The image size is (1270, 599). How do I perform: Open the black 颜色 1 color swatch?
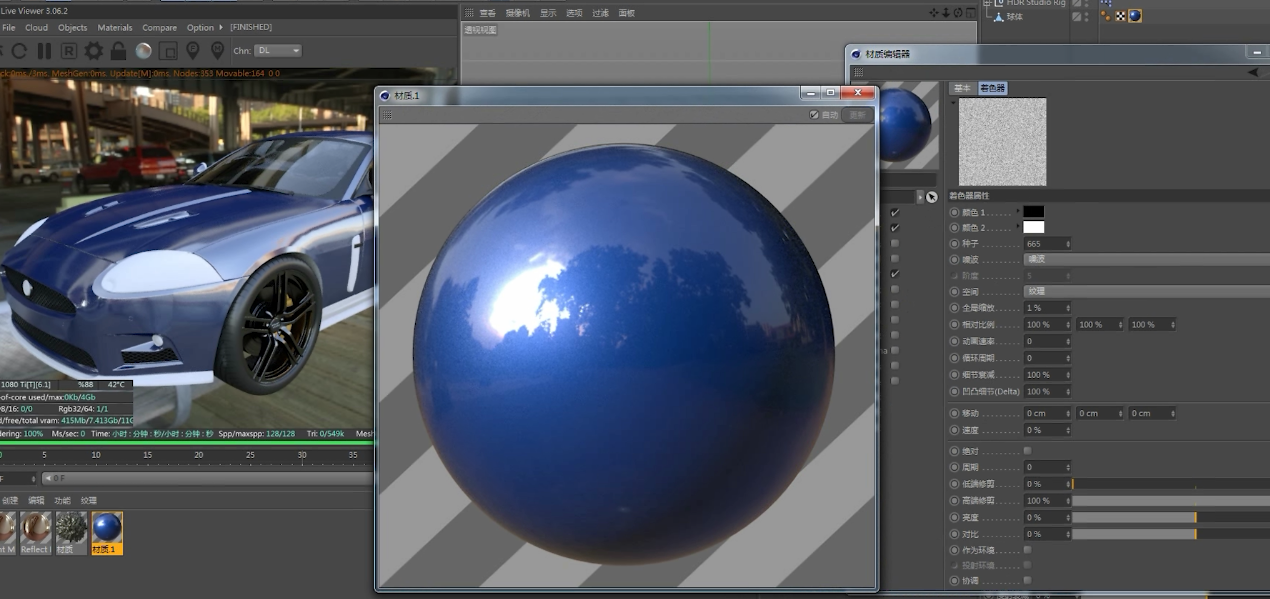tap(1033, 211)
